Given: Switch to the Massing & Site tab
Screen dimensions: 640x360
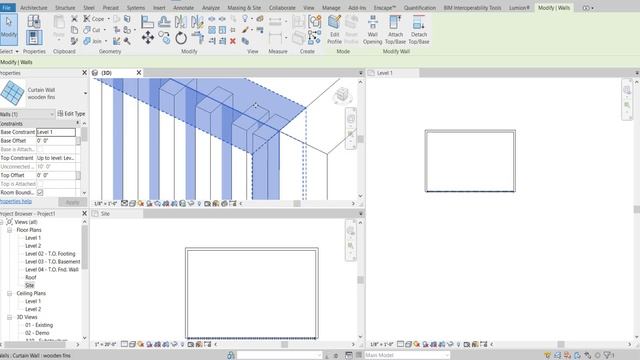Looking at the screenshot, I should 244,8.
